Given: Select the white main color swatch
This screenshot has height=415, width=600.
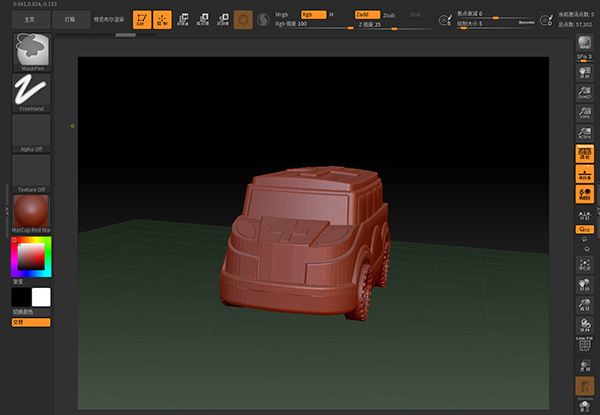Looking at the screenshot, I should coord(41,297).
